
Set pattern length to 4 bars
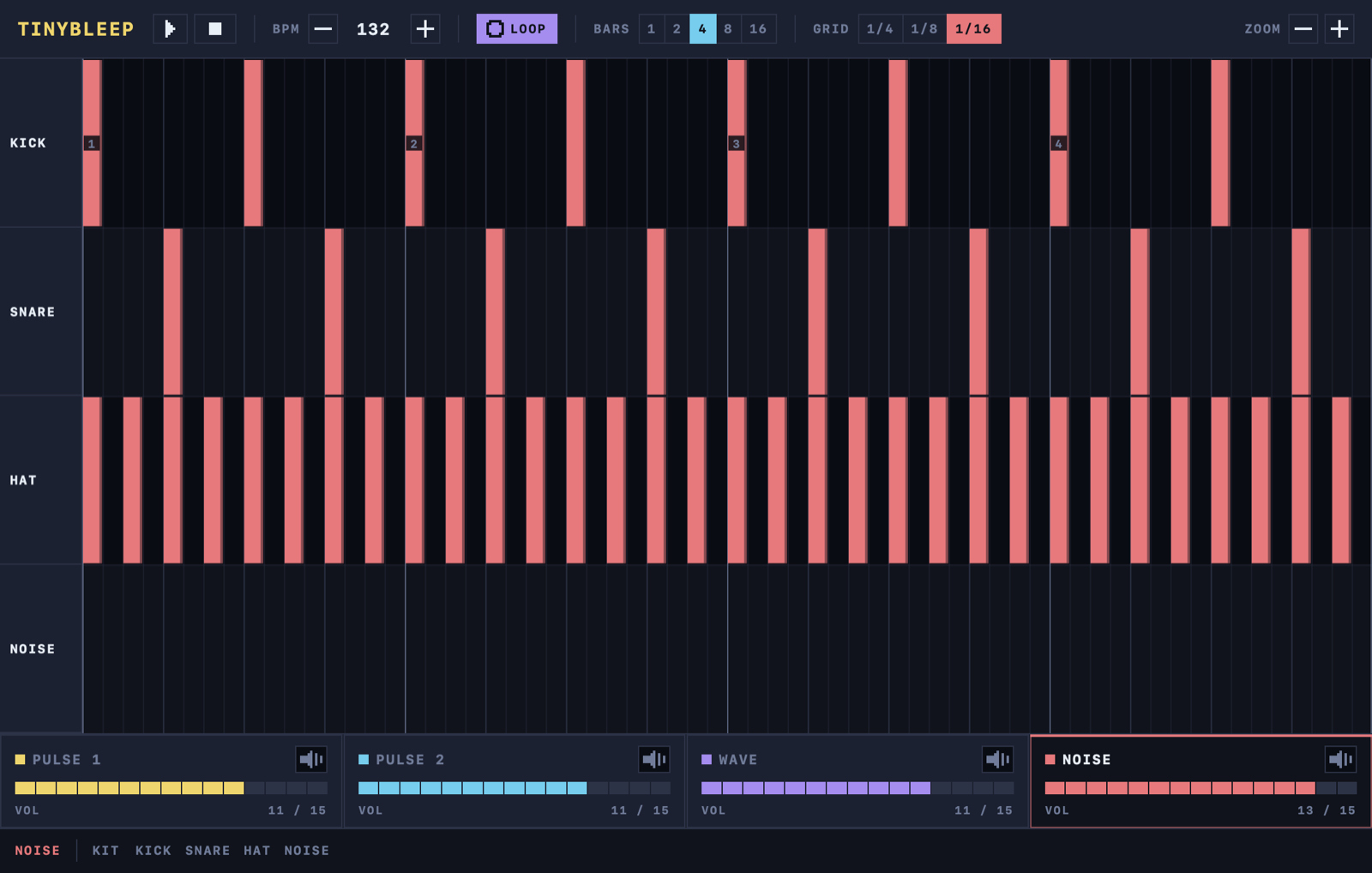[x=702, y=28]
